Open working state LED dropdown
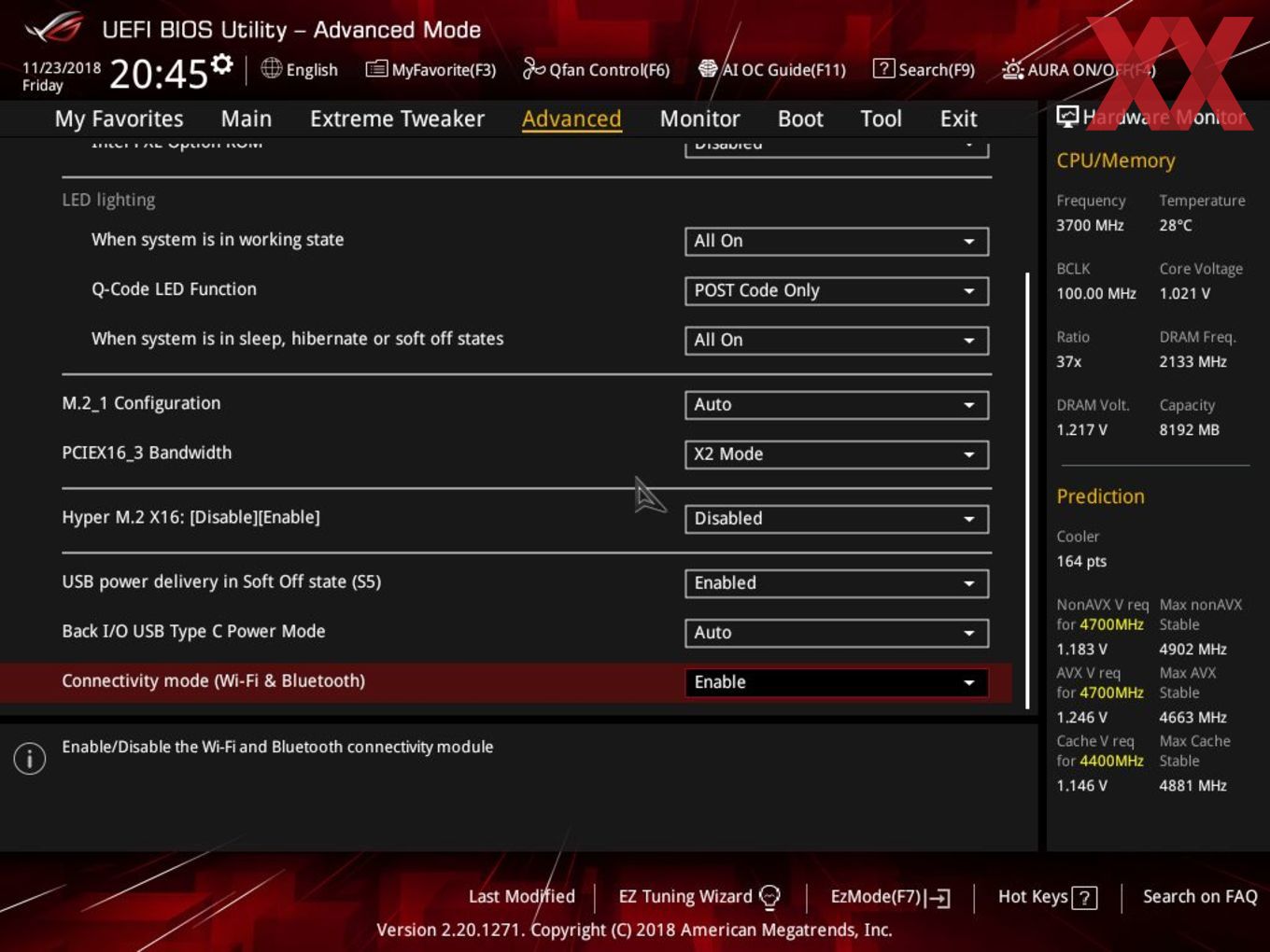 tap(837, 241)
